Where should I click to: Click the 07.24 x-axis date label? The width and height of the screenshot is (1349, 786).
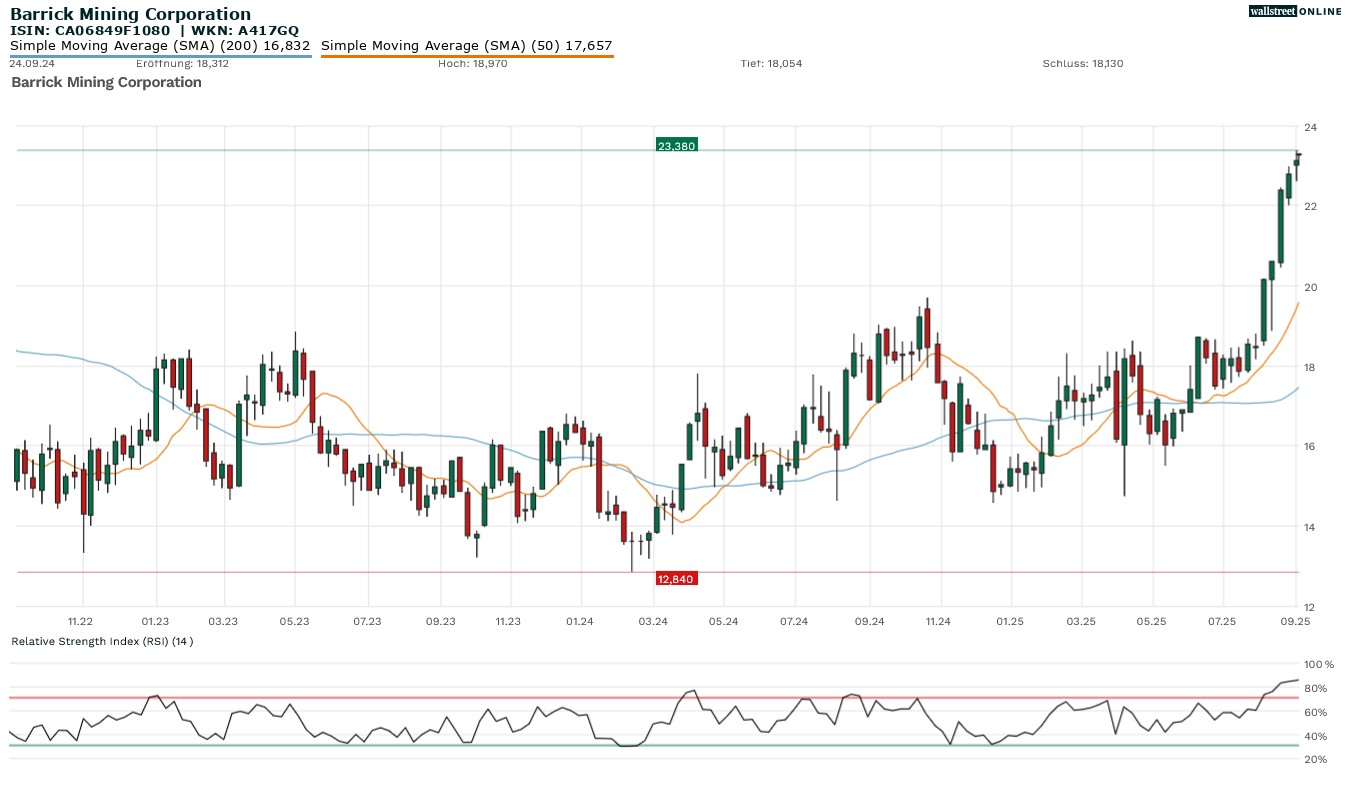(x=794, y=621)
